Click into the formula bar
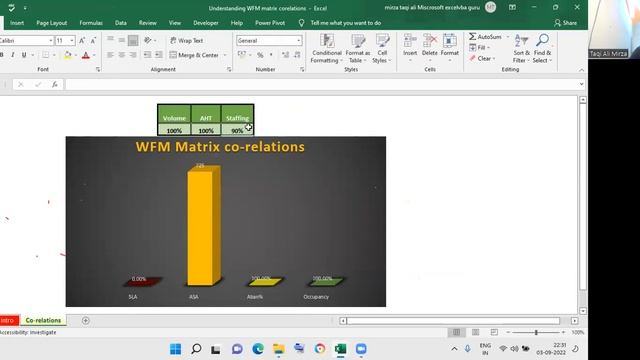 point(322,84)
